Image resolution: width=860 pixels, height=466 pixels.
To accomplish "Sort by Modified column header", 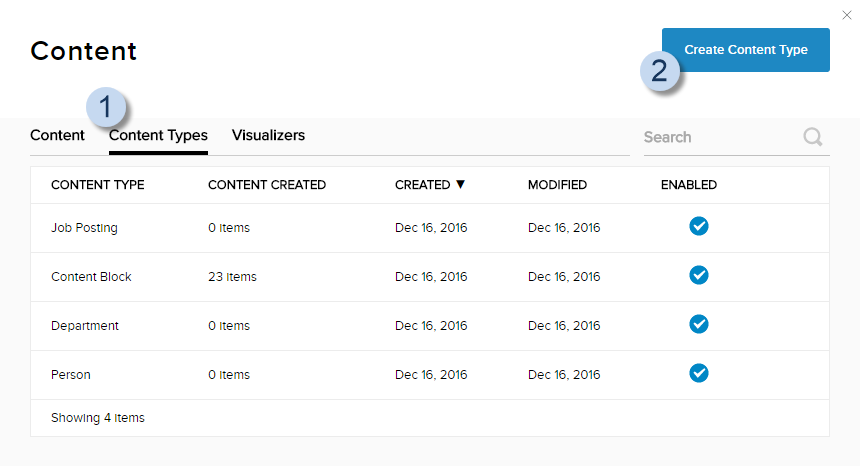I will [x=557, y=185].
